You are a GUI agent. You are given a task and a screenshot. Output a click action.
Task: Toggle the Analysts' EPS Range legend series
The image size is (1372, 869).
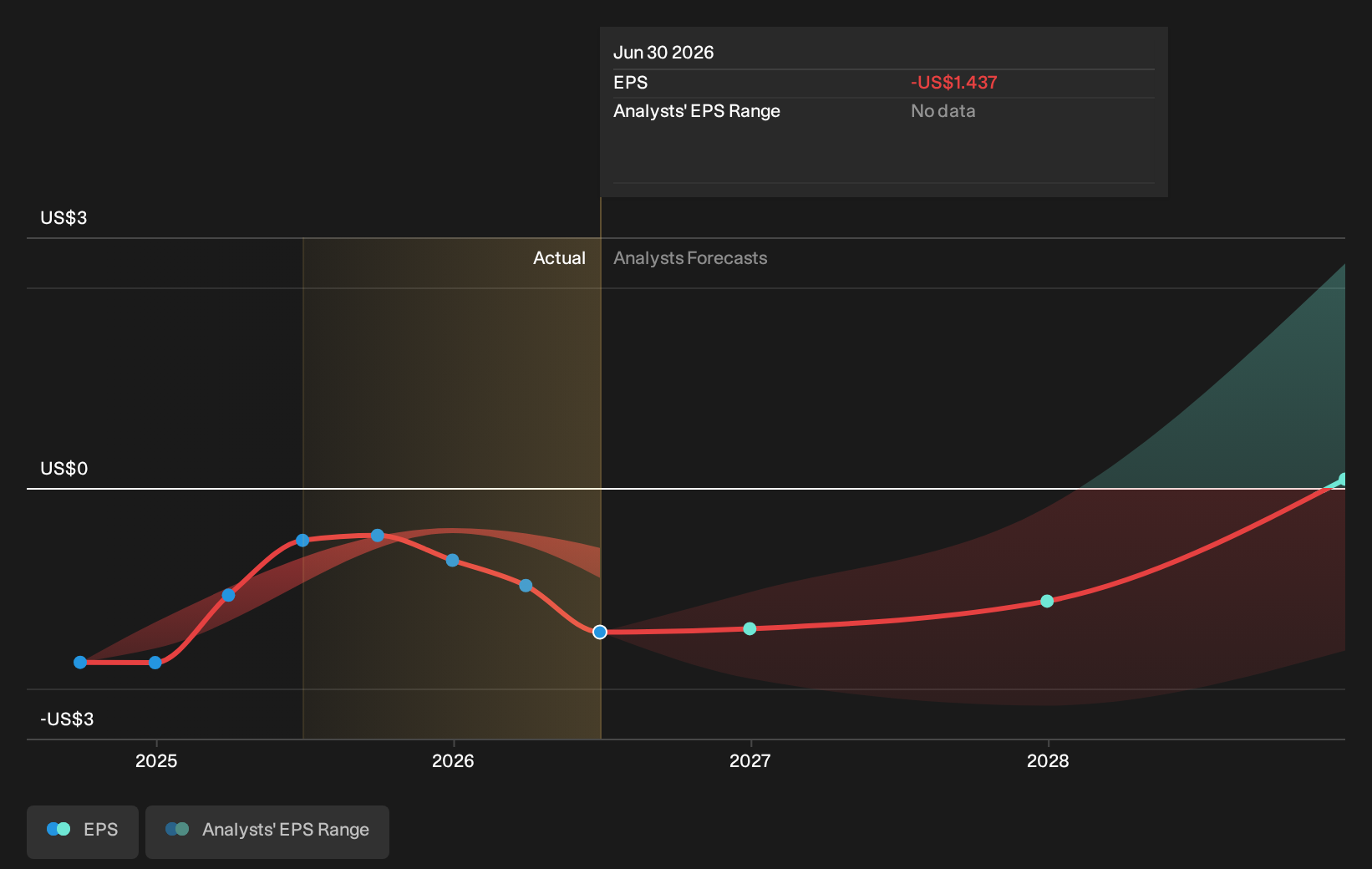pos(267,831)
